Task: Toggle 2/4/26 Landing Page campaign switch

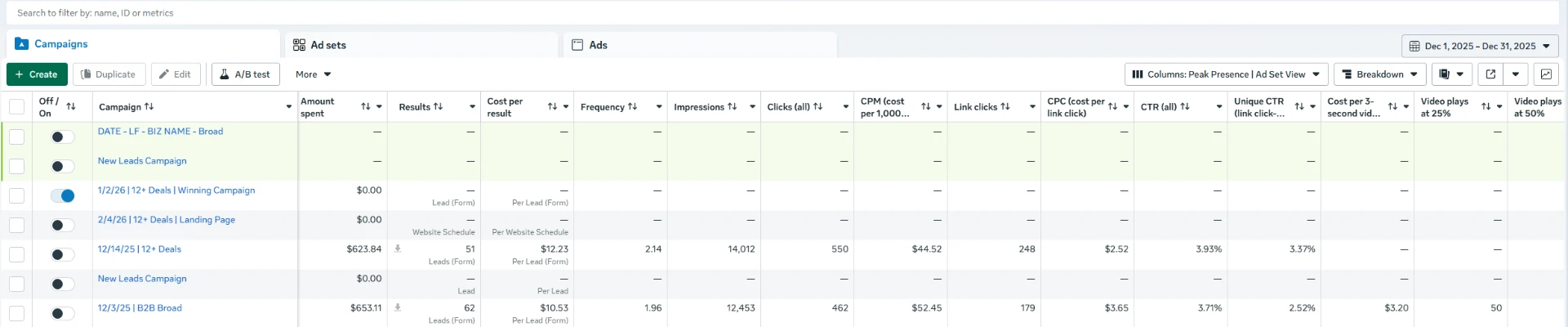Action: (62, 225)
